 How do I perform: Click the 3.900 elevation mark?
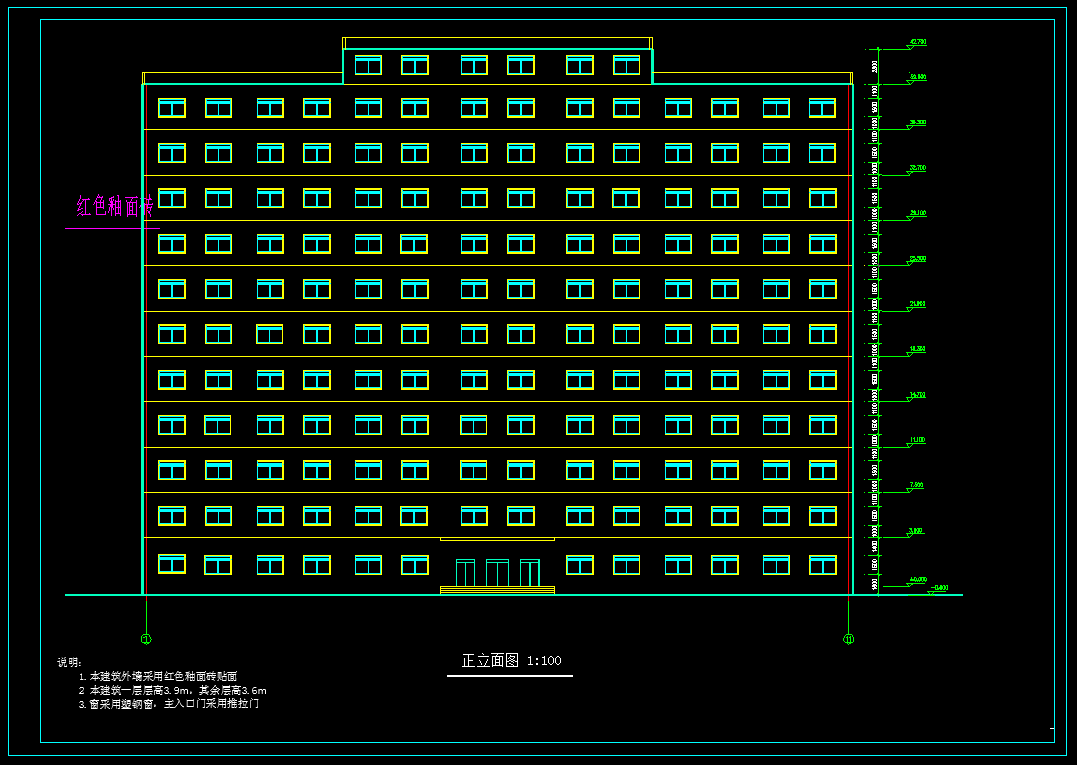[916, 531]
